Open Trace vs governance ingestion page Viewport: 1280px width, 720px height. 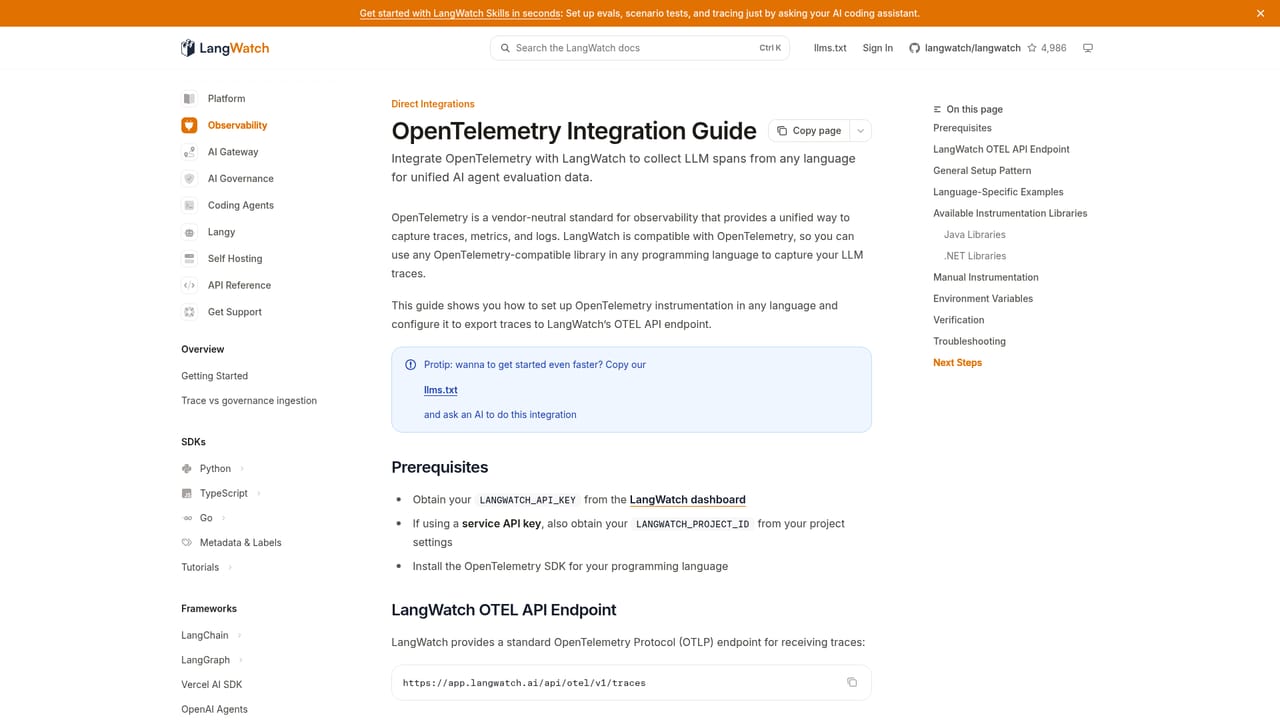click(x=249, y=401)
